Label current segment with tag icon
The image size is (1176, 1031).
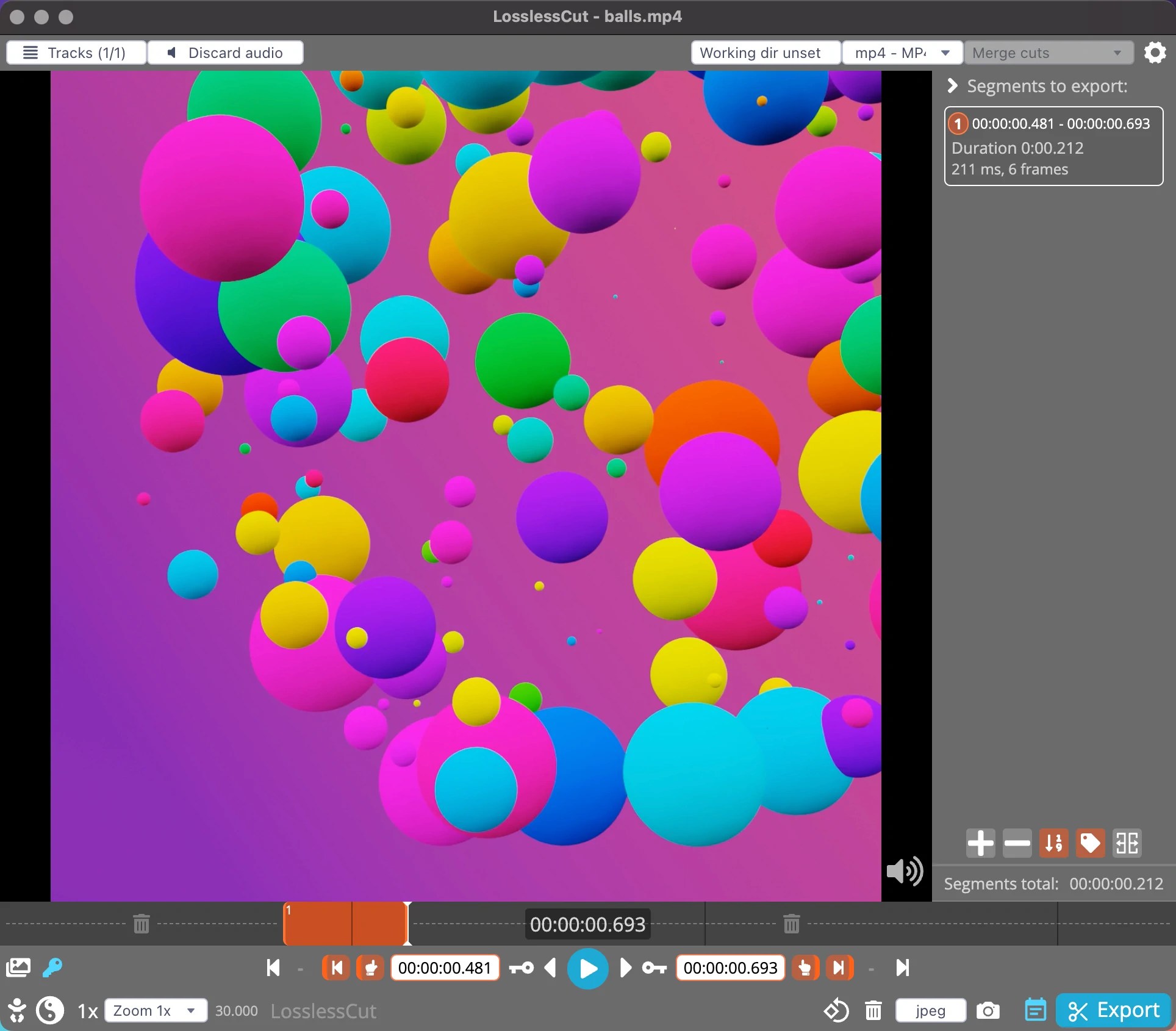pos(1090,843)
